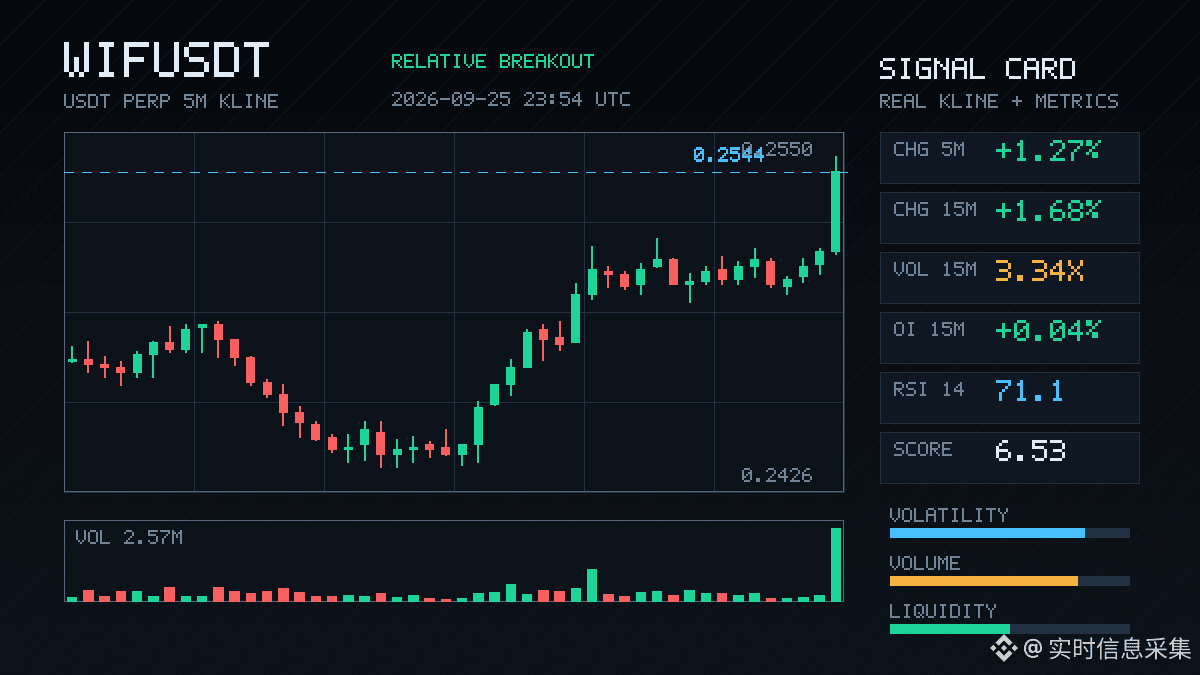Click the green LIQUIDITY bar
Image resolution: width=1200 pixels, height=675 pixels.
tap(949, 629)
